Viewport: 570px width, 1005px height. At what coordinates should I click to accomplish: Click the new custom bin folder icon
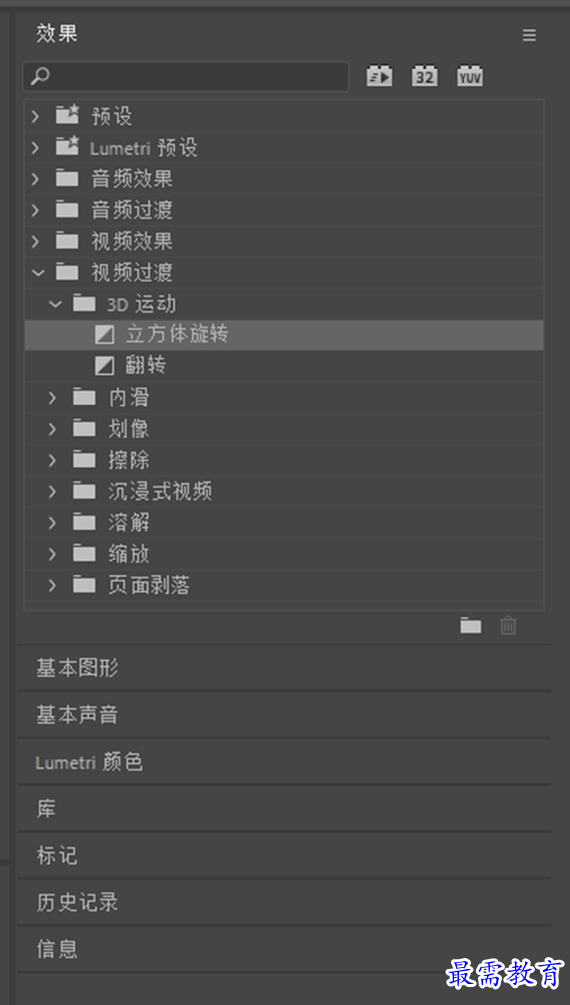(x=471, y=625)
